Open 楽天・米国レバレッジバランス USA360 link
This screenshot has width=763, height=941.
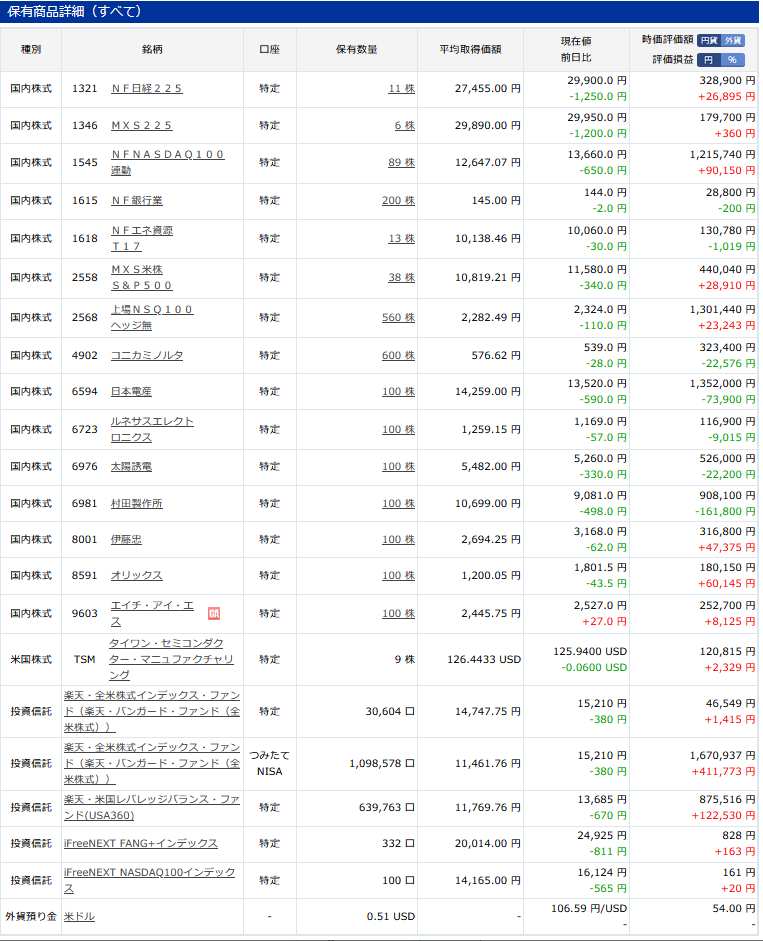[152, 808]
